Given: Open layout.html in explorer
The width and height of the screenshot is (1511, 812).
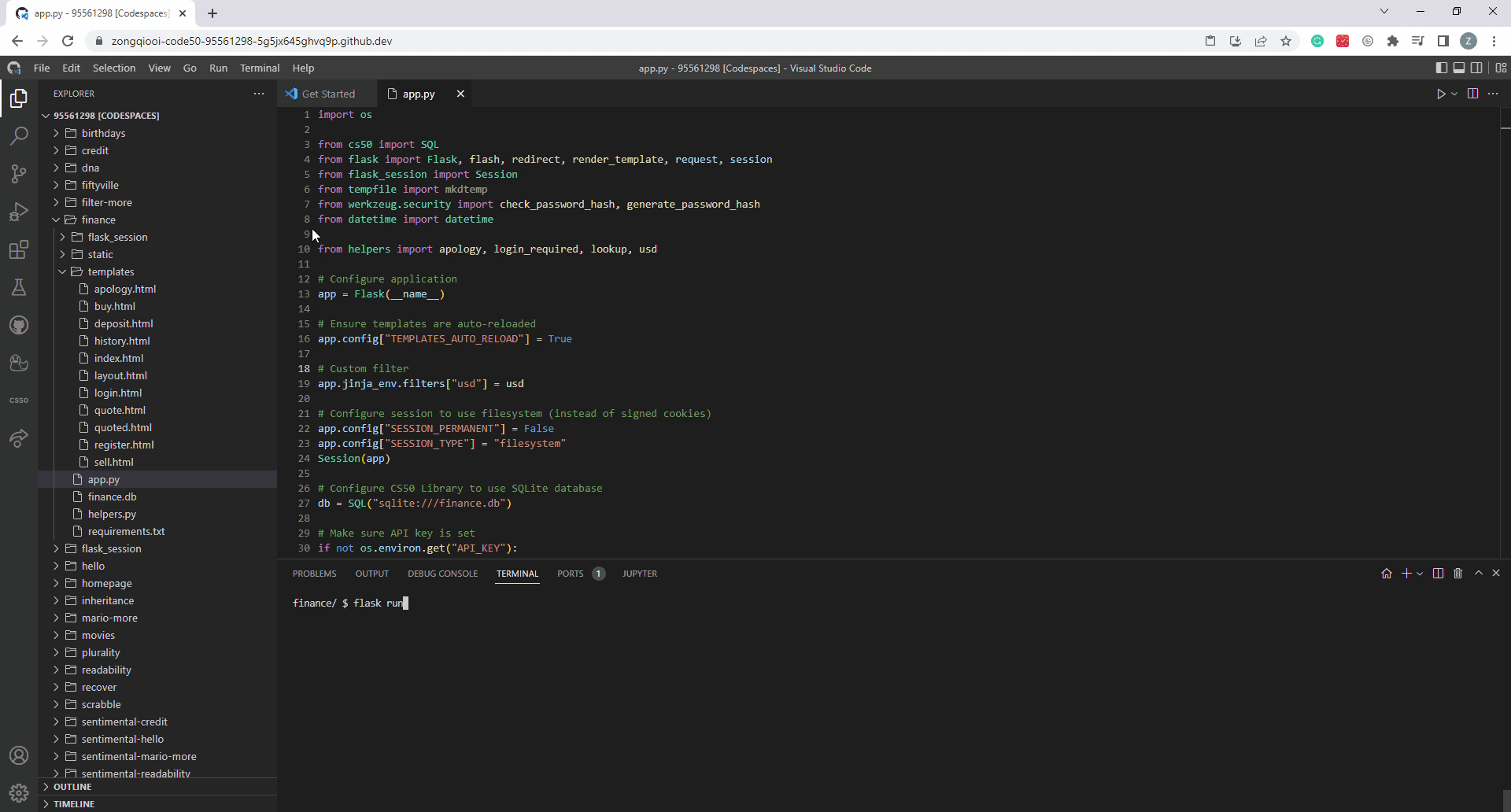Looking at the screenshot, I should coord(120,375).
